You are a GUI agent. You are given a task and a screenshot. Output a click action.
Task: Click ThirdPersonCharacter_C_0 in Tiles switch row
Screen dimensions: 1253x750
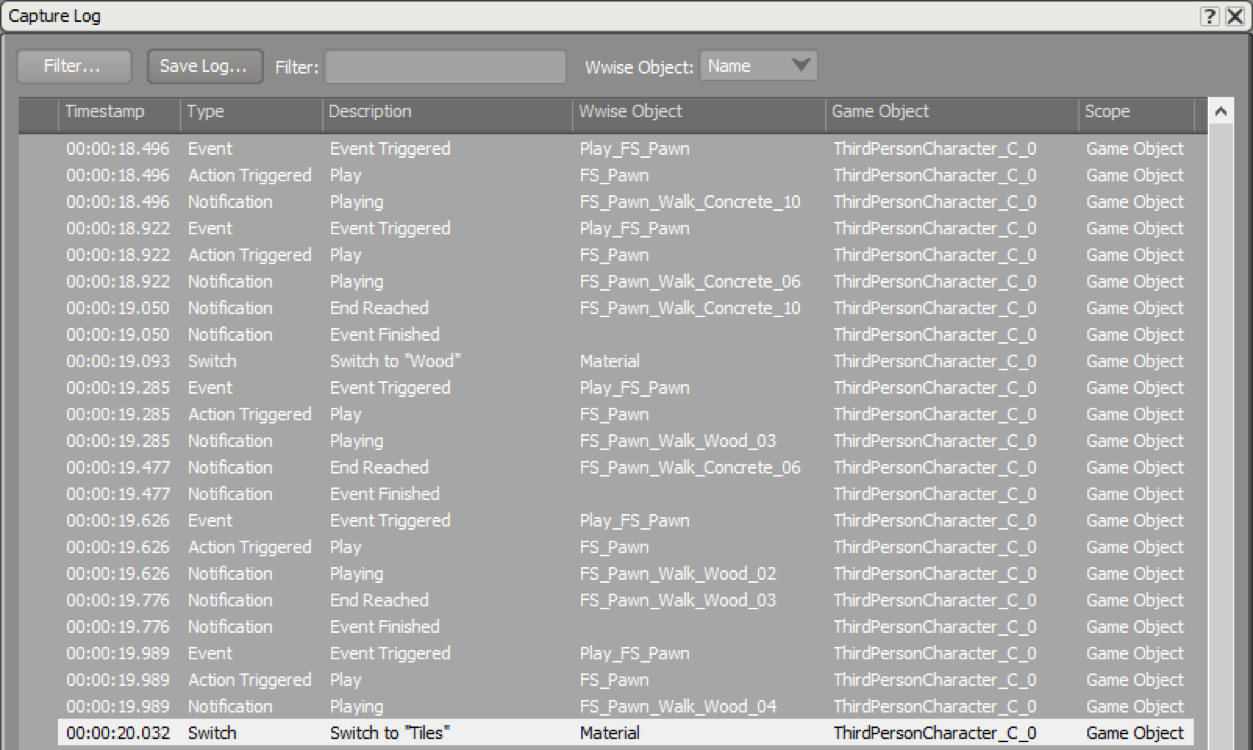point(935,733)
